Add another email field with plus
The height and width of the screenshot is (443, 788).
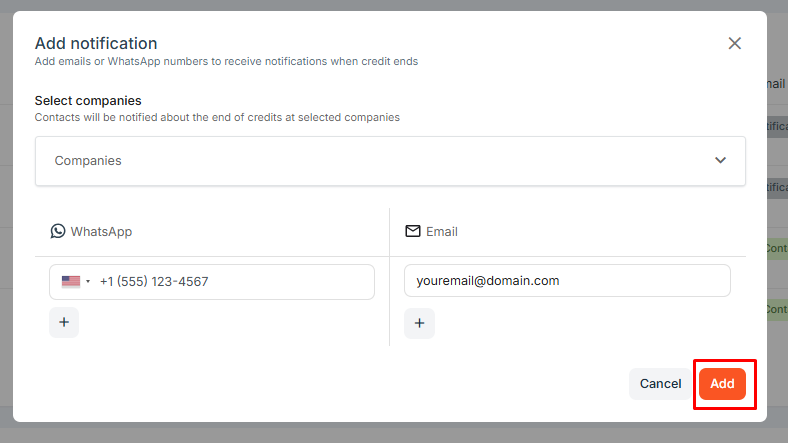coord(419,323)
